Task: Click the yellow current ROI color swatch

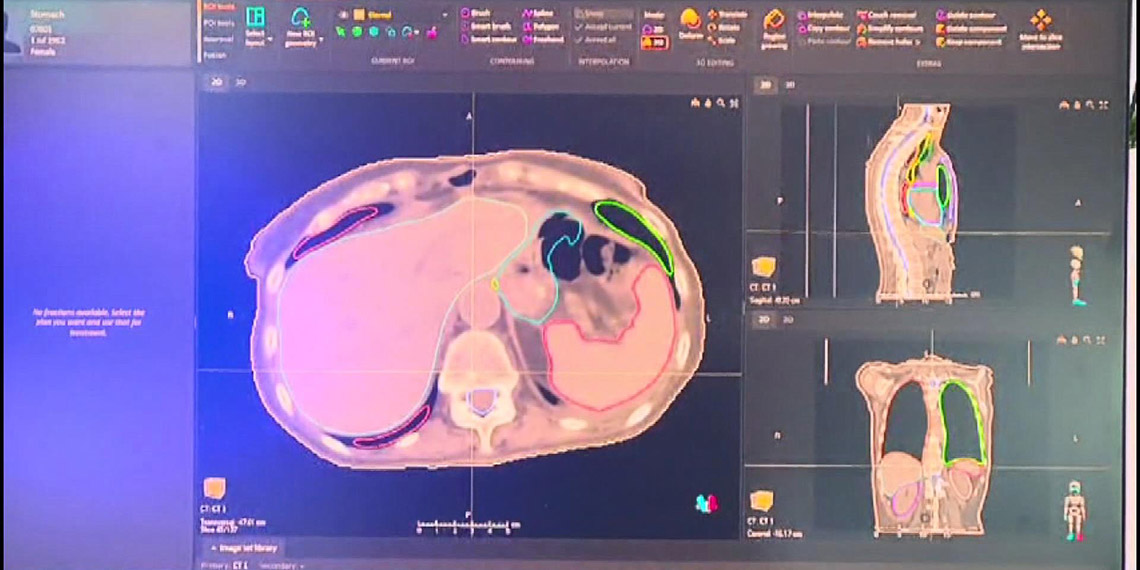Action: [358, 15]
